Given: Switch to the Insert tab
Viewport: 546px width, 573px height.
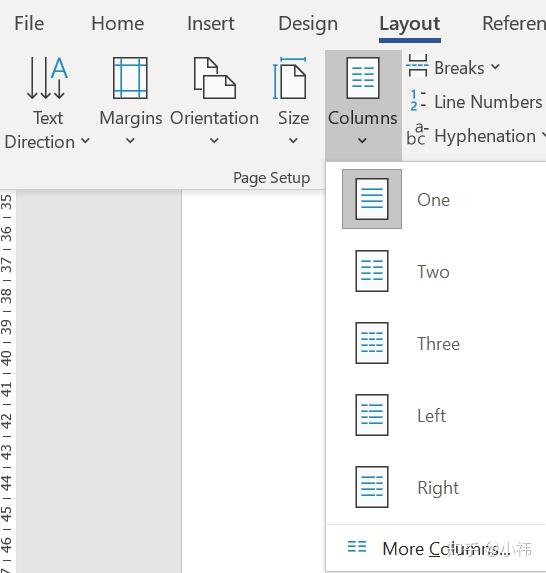Looking at the screenshot, I should [211, 24].
